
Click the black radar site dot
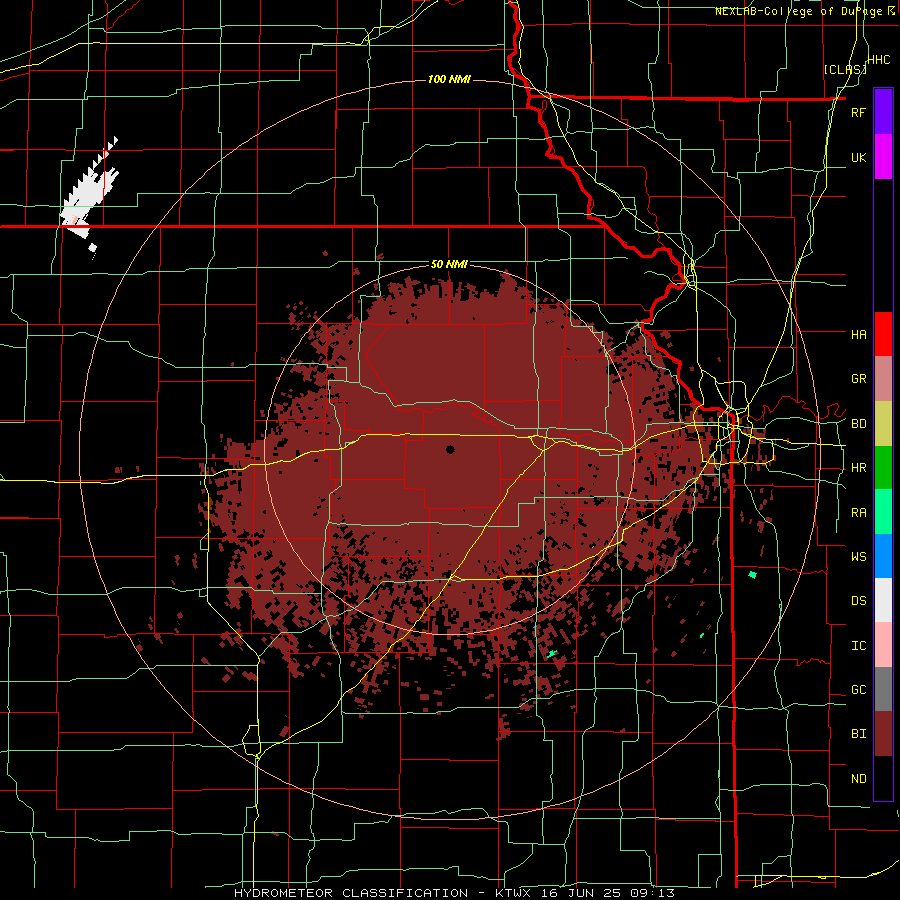[x=450, y=449]
